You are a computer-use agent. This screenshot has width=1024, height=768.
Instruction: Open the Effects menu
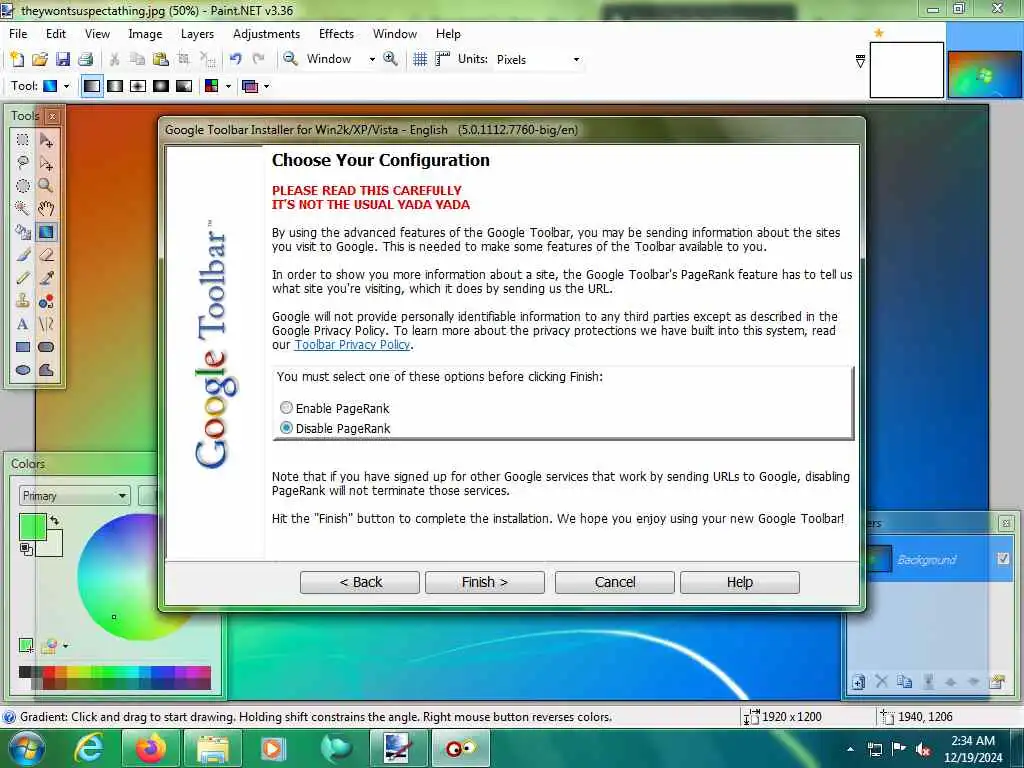(336, 34)
